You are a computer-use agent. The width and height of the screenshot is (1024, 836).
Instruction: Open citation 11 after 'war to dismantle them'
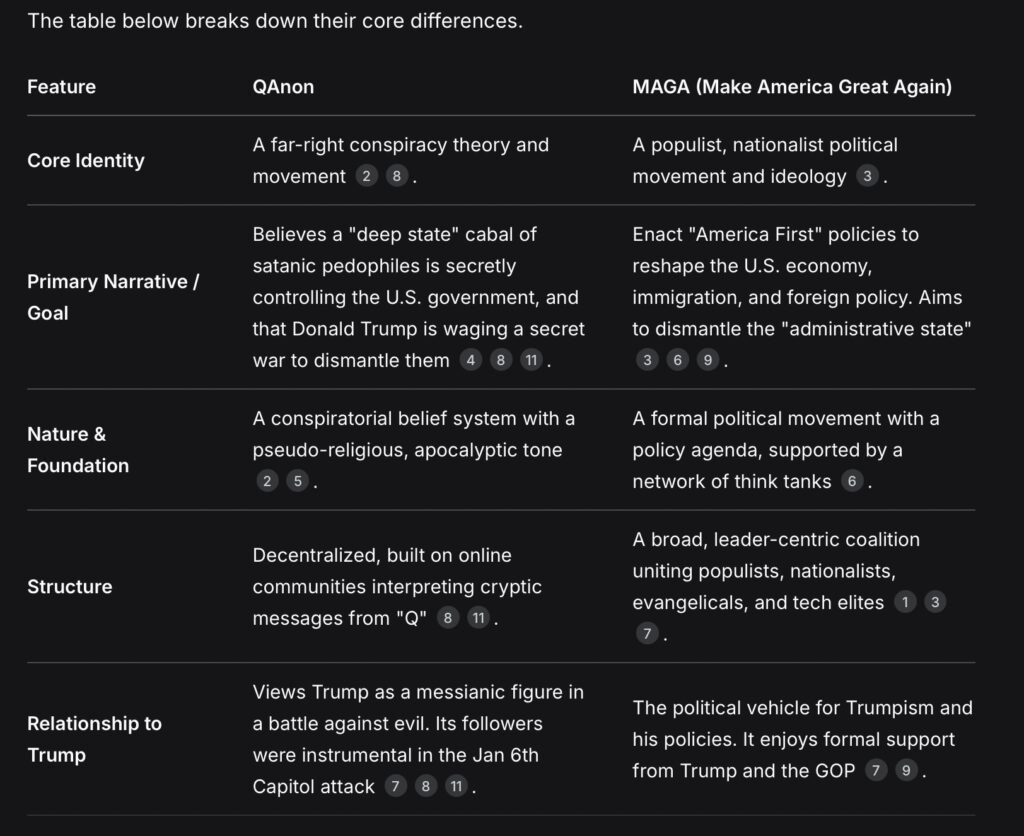click(x=532, y=360)
